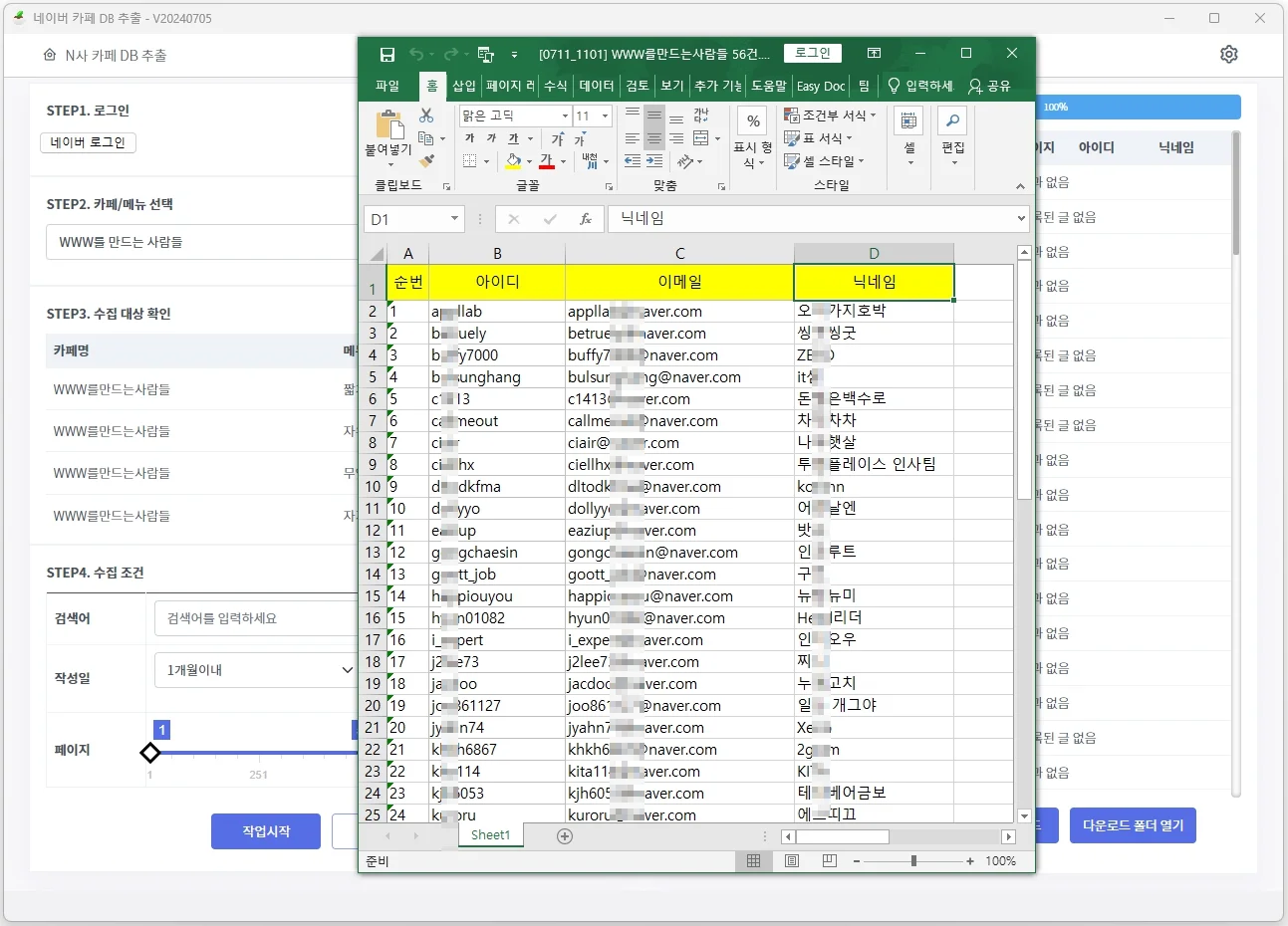Viewport: 1288px width, 926px height.
Task: Decrease the cell indent
Action: tap(633, 161)
